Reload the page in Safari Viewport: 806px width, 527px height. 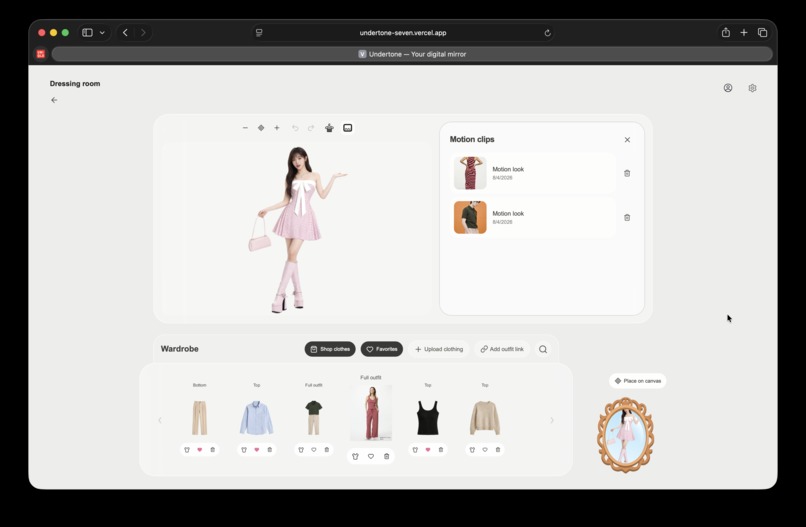(x=547, y=33)
